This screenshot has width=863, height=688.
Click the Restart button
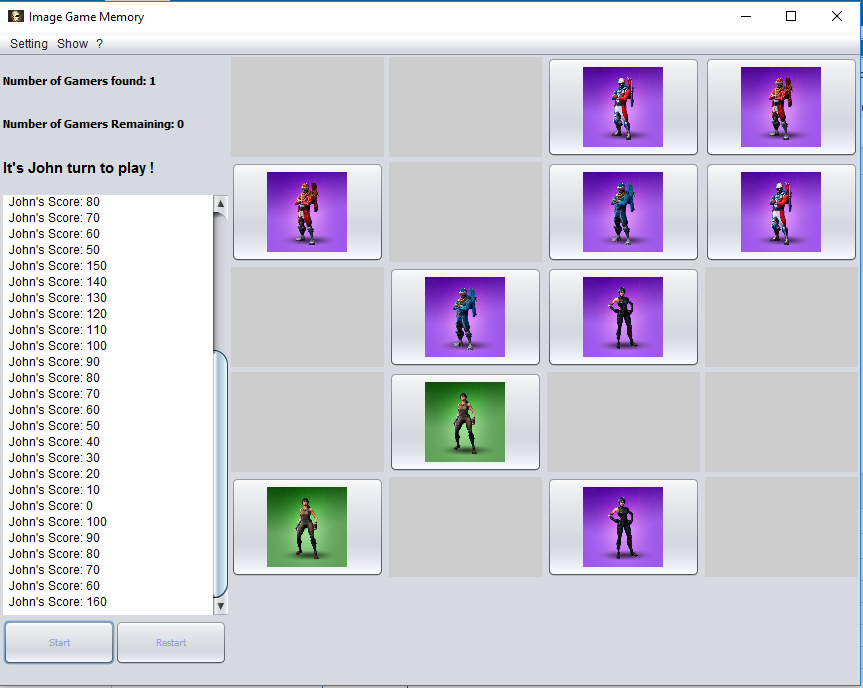click(171, 642)
